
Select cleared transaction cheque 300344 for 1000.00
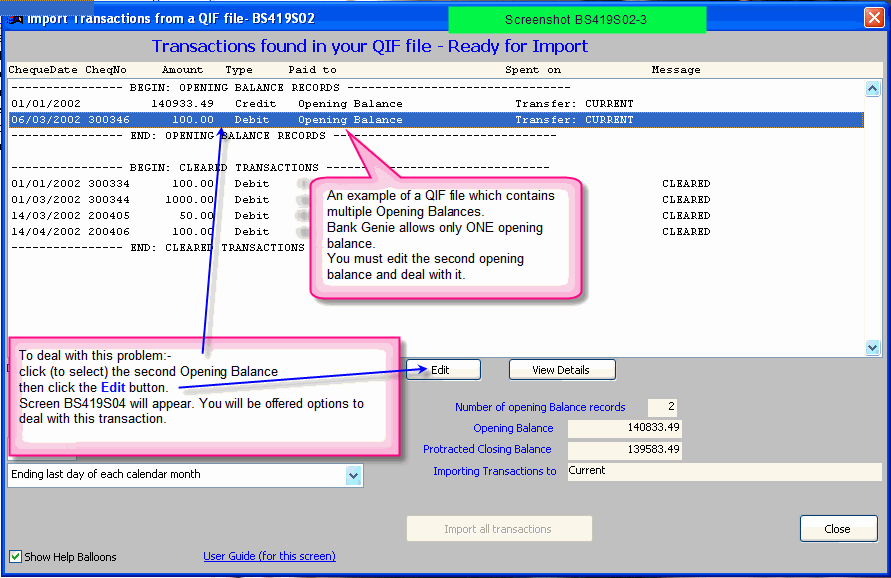coord(436,199)
